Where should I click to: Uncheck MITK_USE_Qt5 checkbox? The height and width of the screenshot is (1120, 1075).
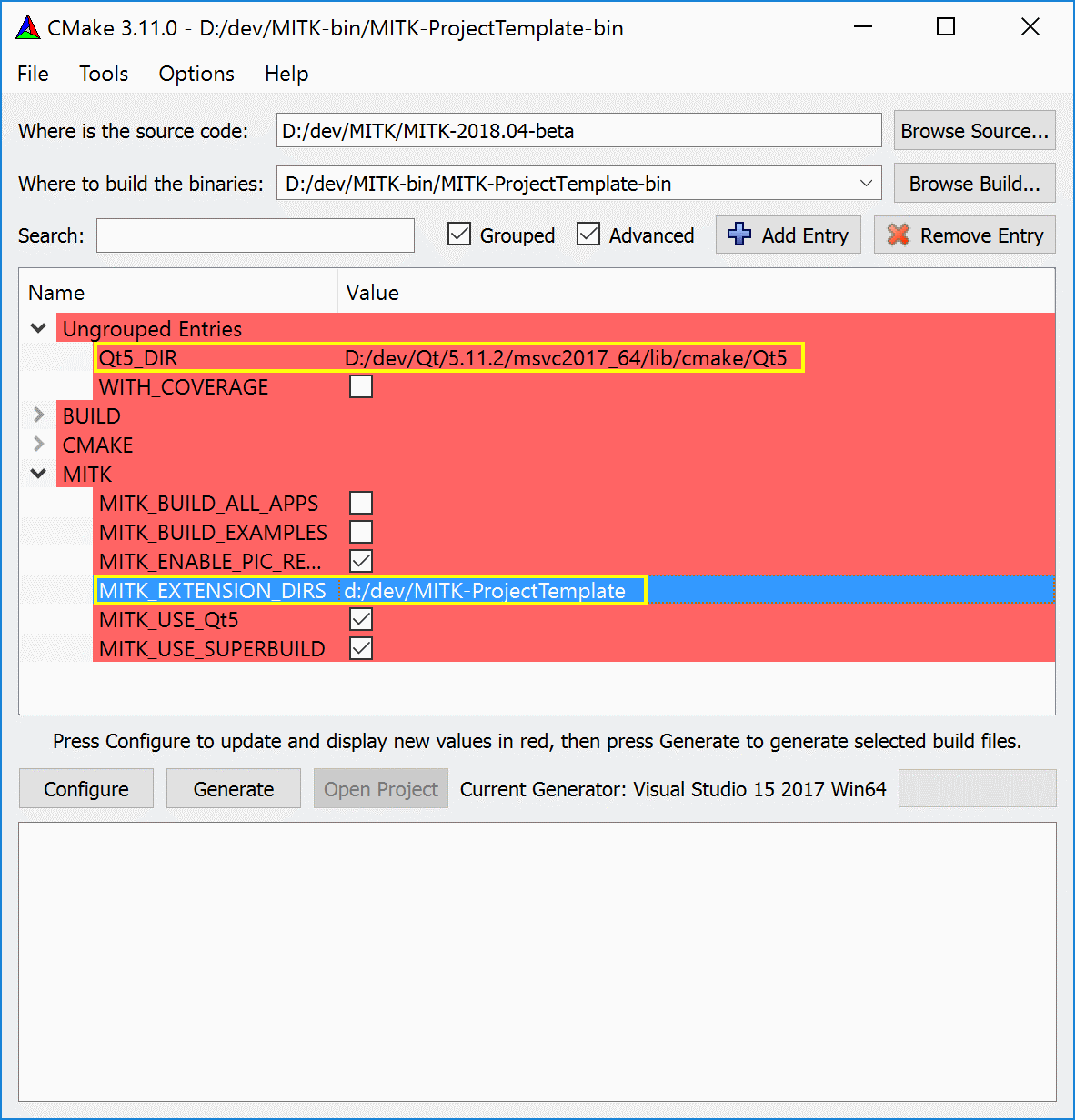point(361,620)
